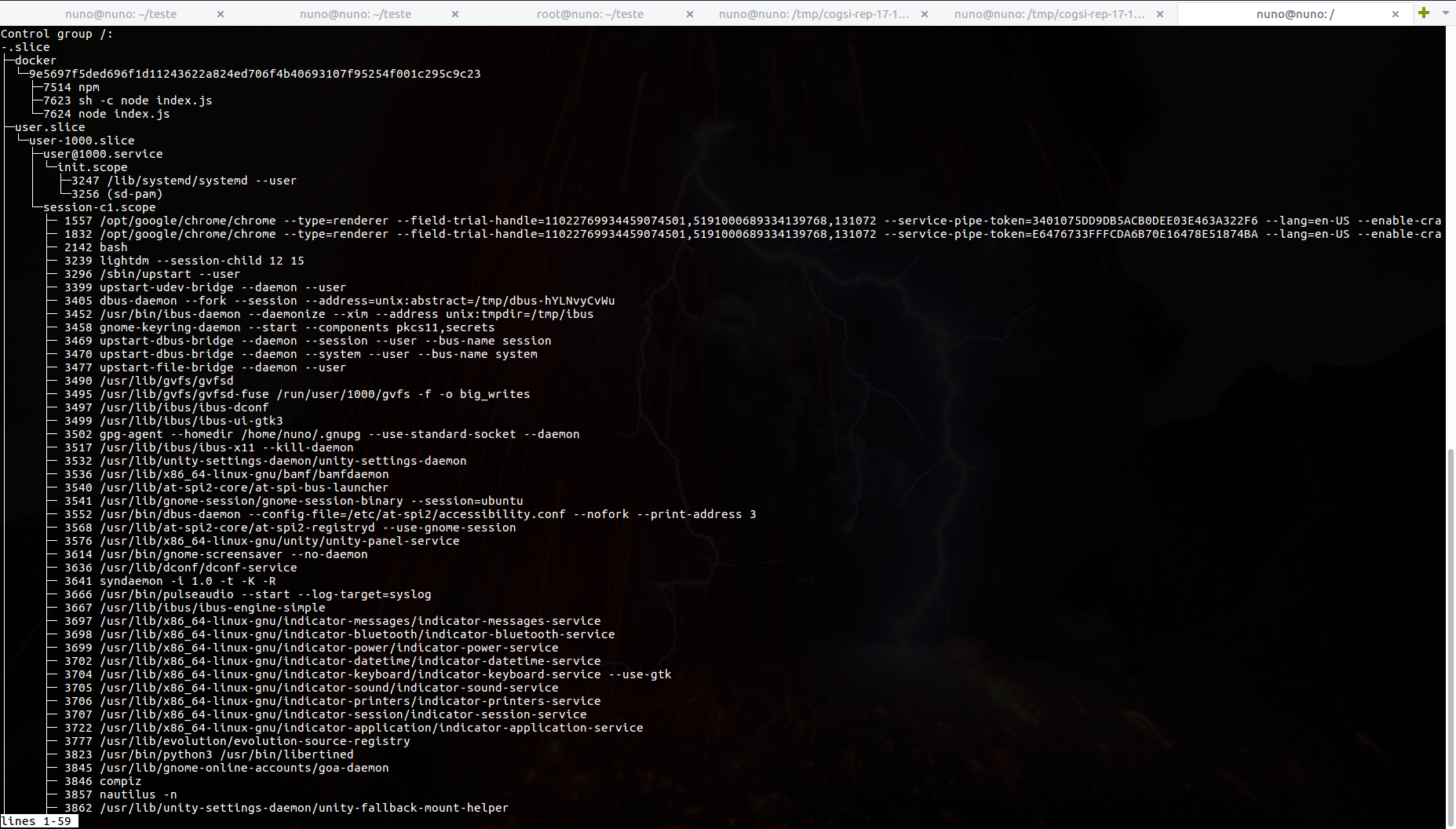Screen dimensions: 1456x829
Task: Click the docker container ID line
Action: click(254, 74)
